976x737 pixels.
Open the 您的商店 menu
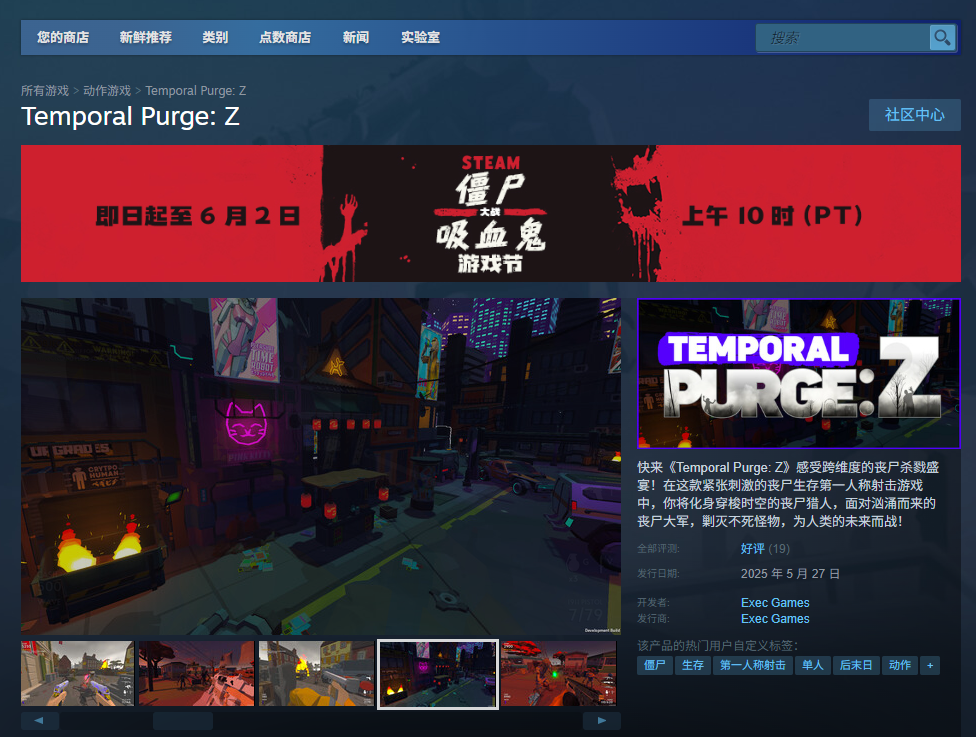pyautogui.click(x=62, y=37)
